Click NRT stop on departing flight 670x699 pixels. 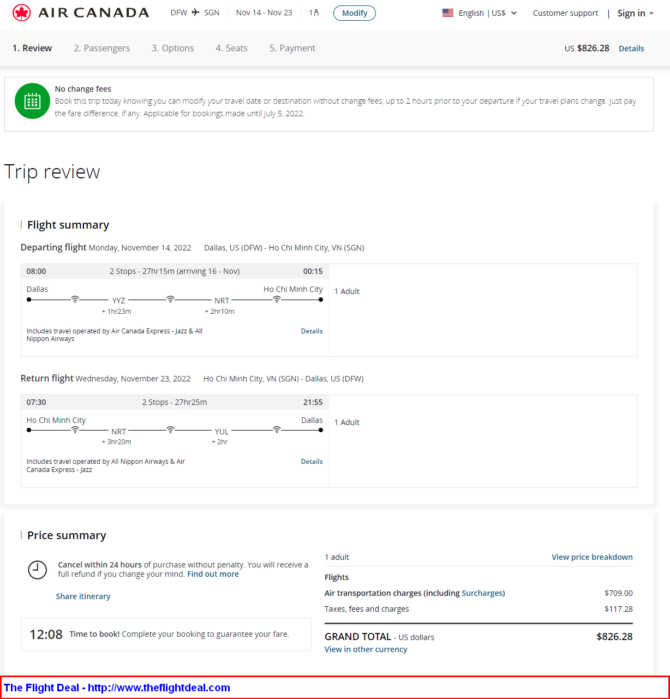(222, 300)
